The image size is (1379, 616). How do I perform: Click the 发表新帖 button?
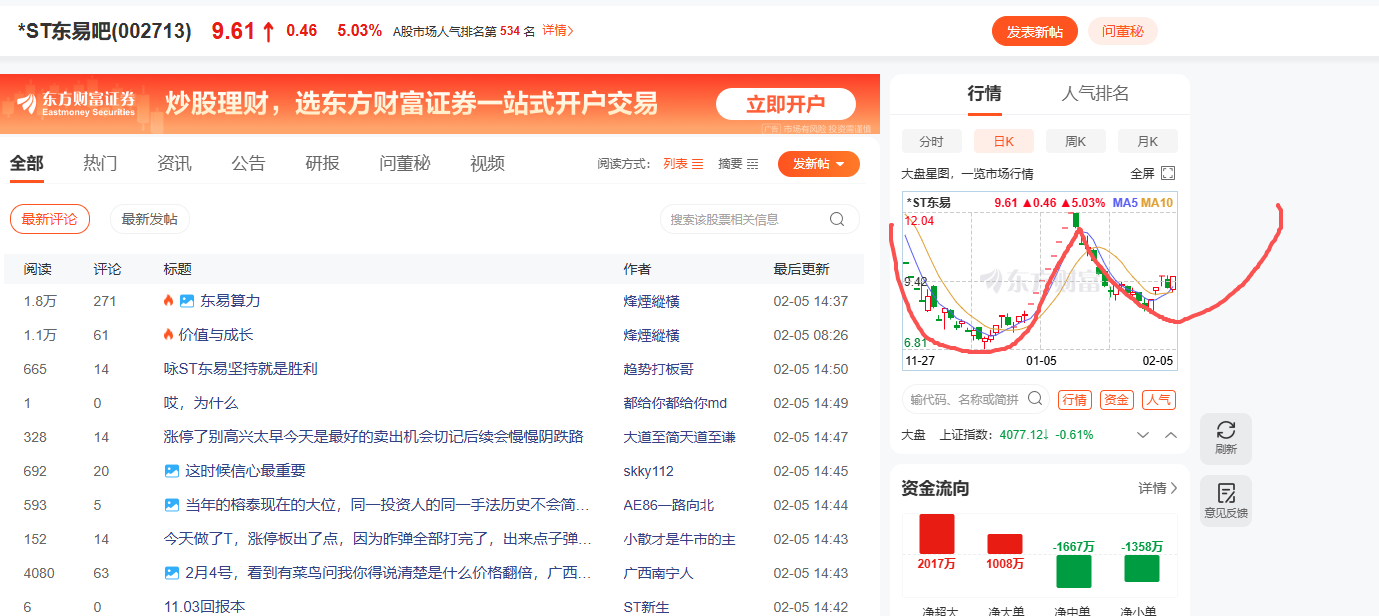click(1035, 31)
